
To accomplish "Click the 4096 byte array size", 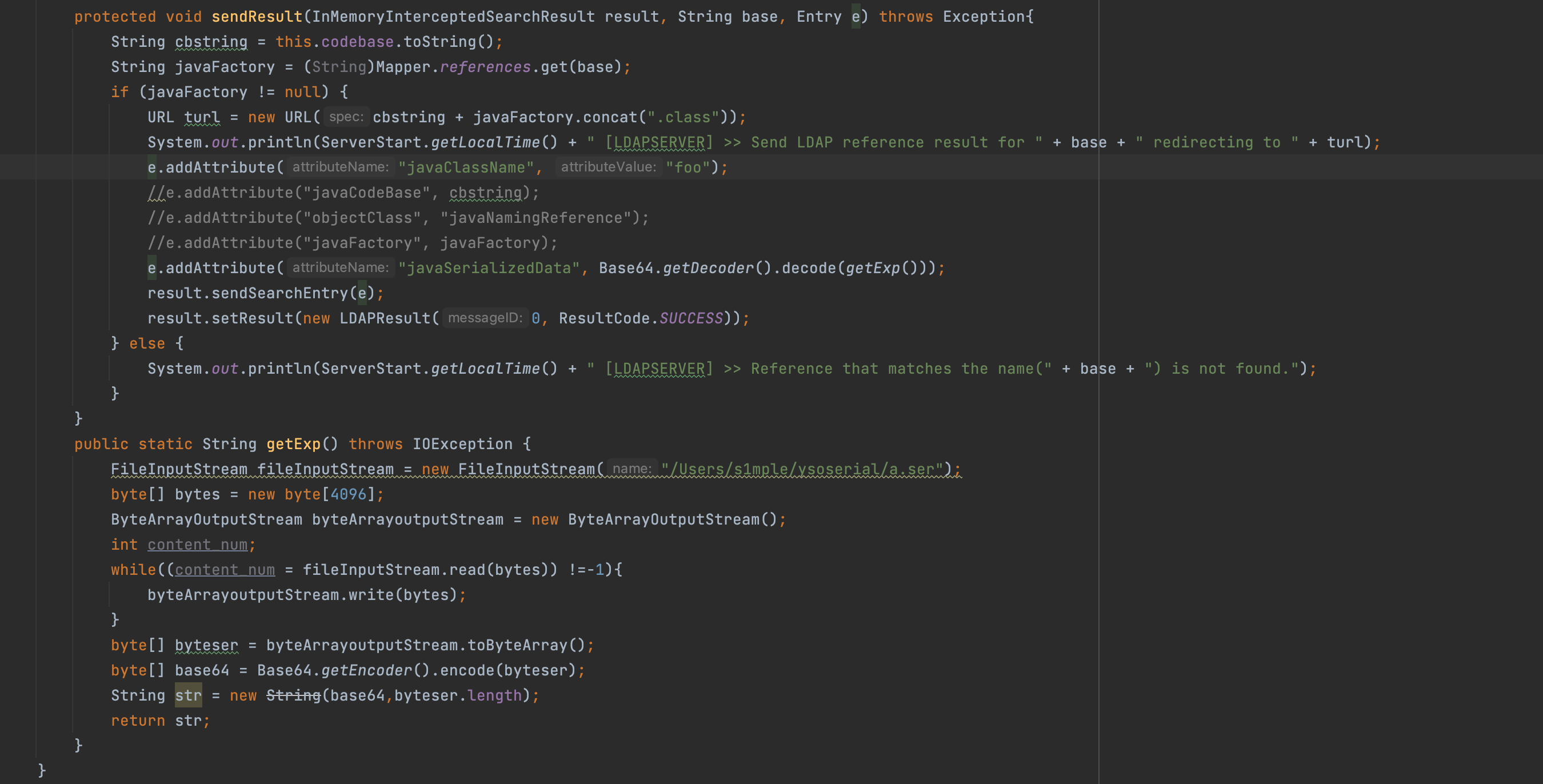I will (348, 495).
